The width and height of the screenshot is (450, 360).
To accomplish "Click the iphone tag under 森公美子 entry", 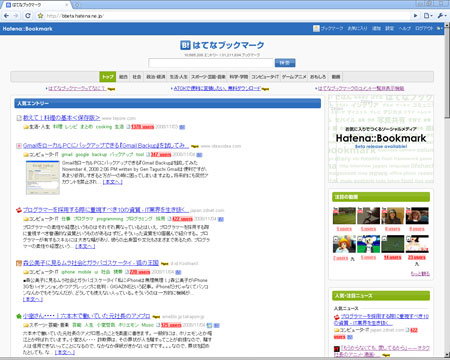I will (x=68, y=272).
